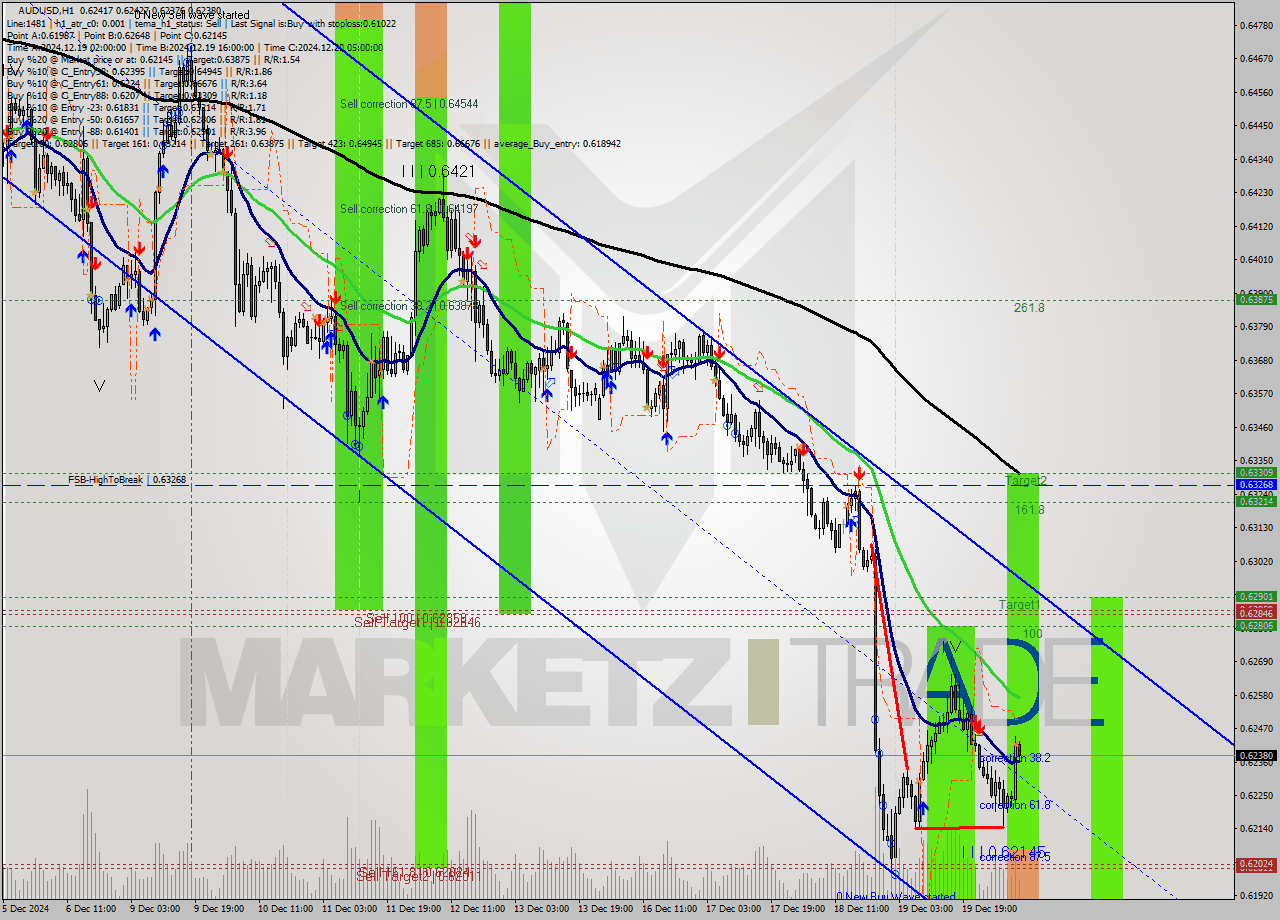Screen dimensions: 1280x920
Task: Select the green 0.63309 price tag
Action: point(1256,473)
